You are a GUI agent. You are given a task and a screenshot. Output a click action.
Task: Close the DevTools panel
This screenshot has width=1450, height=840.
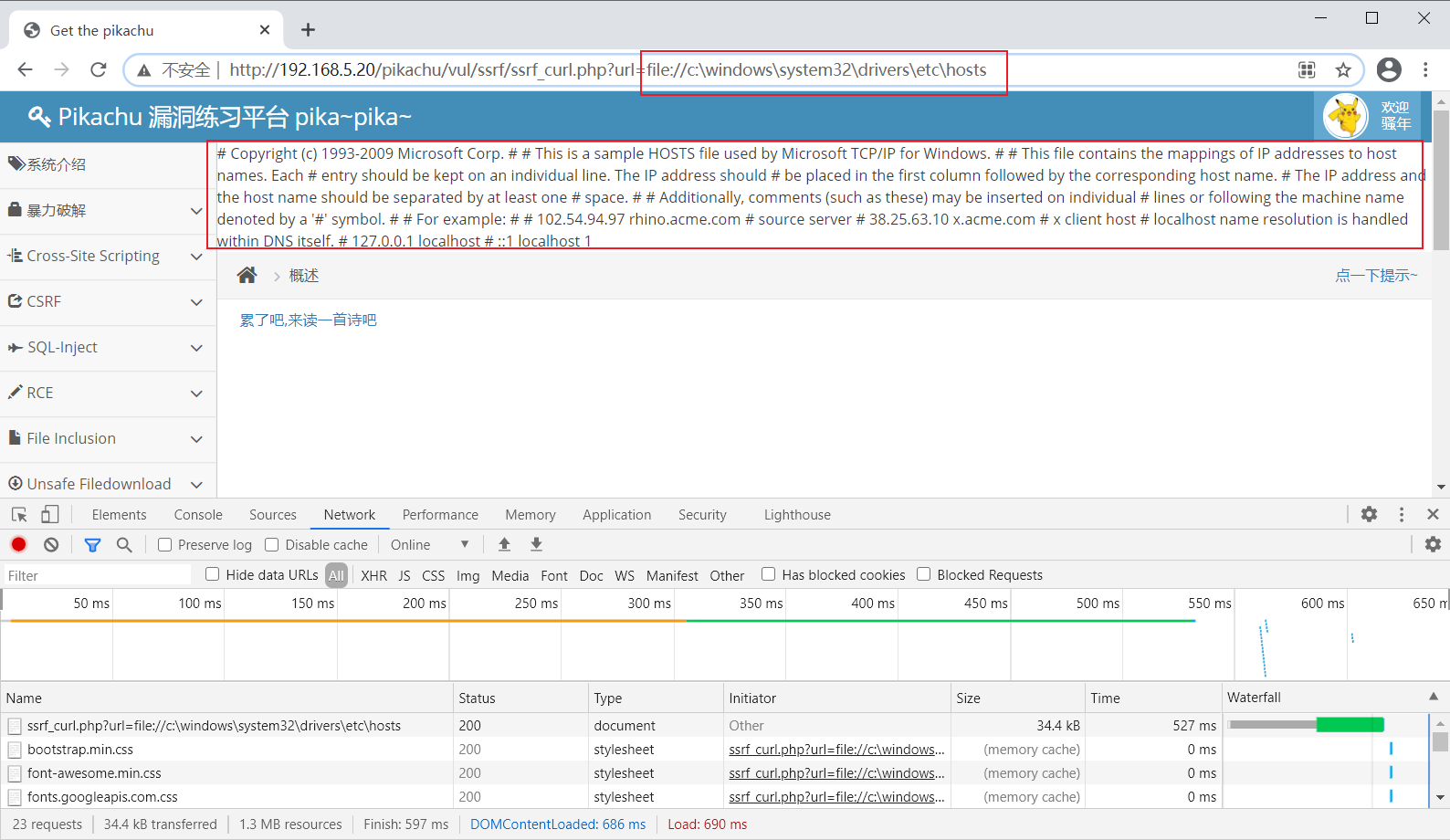point(1433,514)
